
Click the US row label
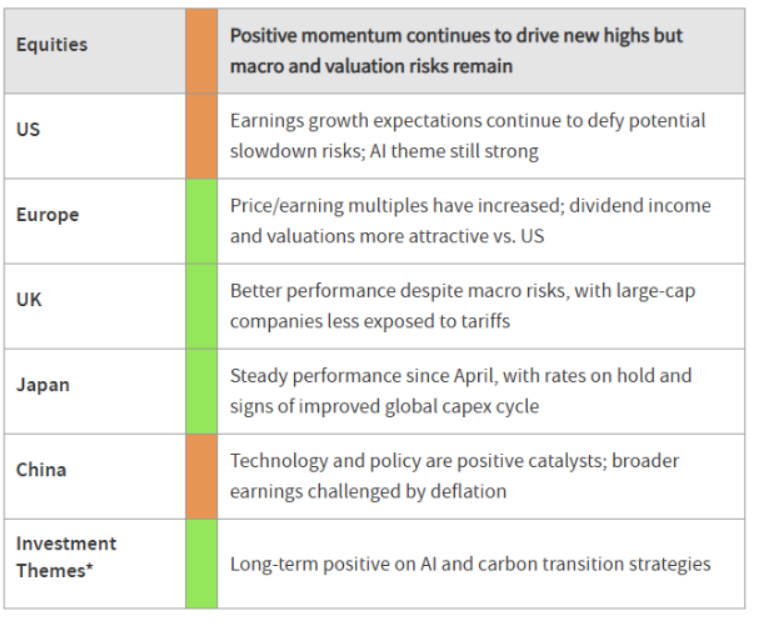point(28,129)
